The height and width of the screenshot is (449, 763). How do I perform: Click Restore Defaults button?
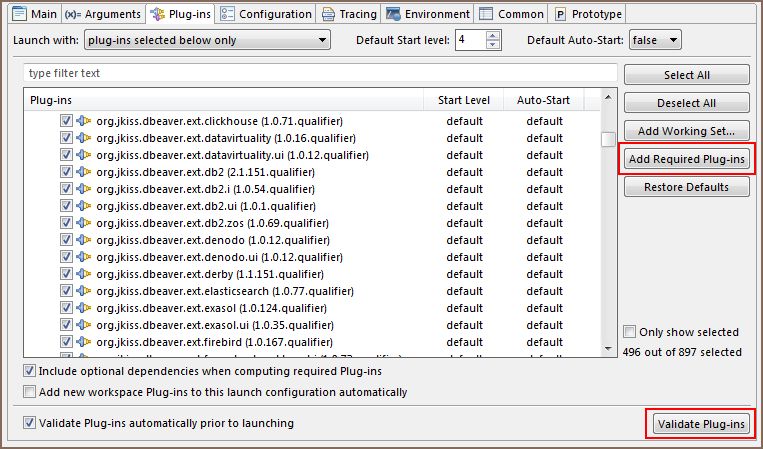pos(687,187)
